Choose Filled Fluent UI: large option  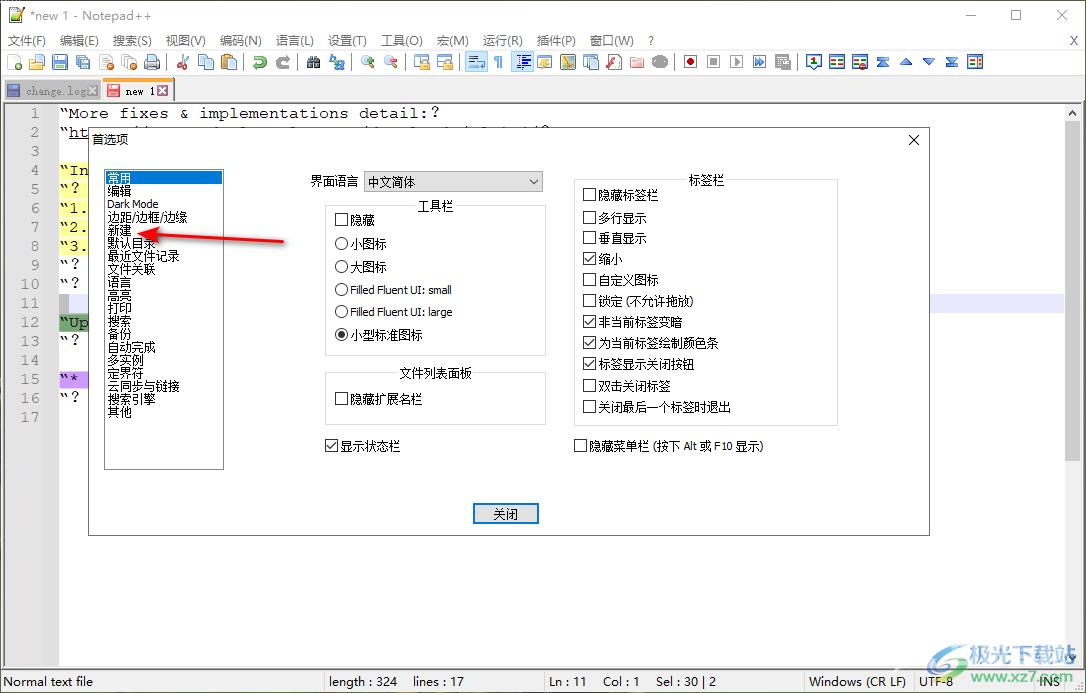click(341, 312)
